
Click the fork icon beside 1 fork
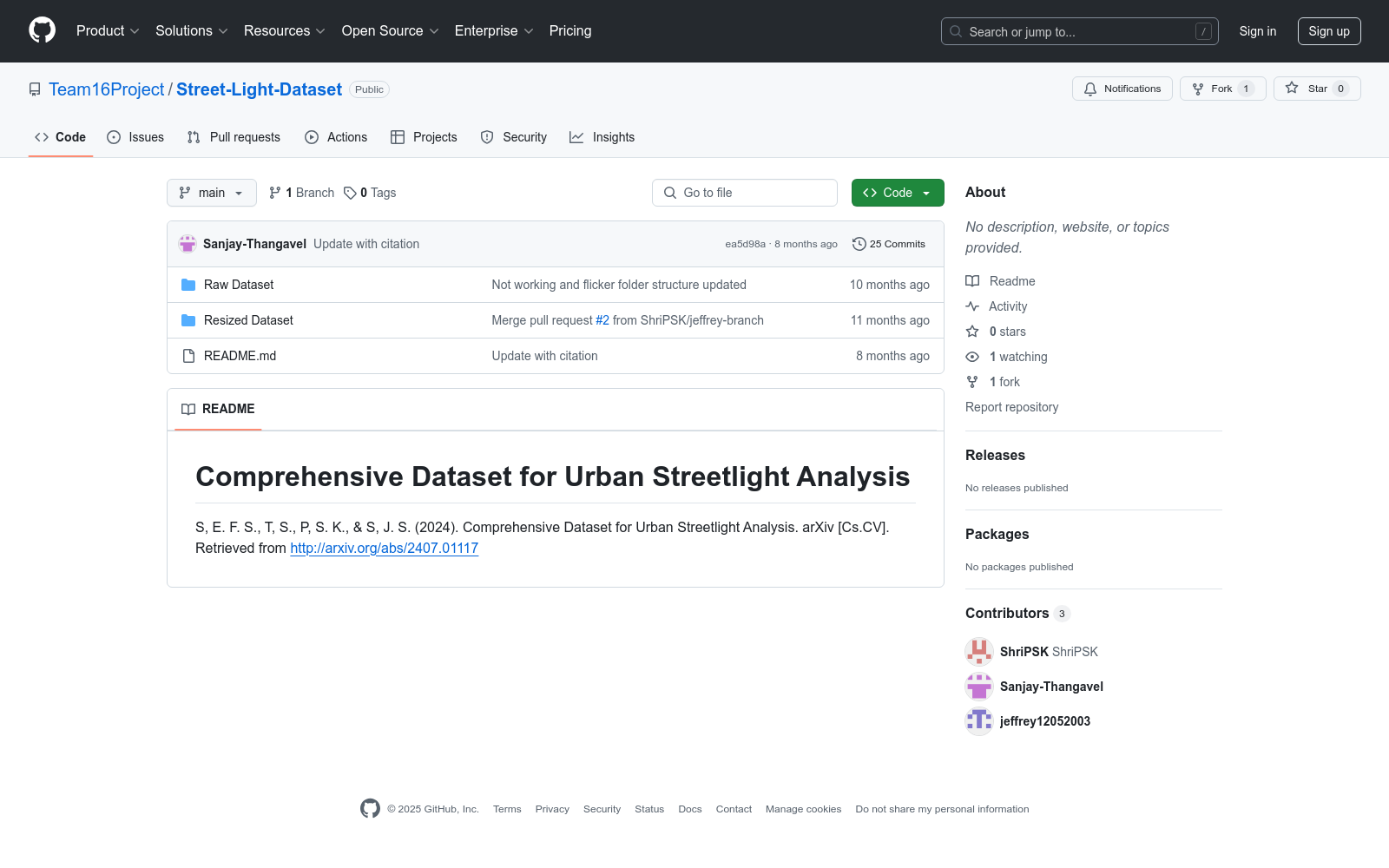click(972, 382)
